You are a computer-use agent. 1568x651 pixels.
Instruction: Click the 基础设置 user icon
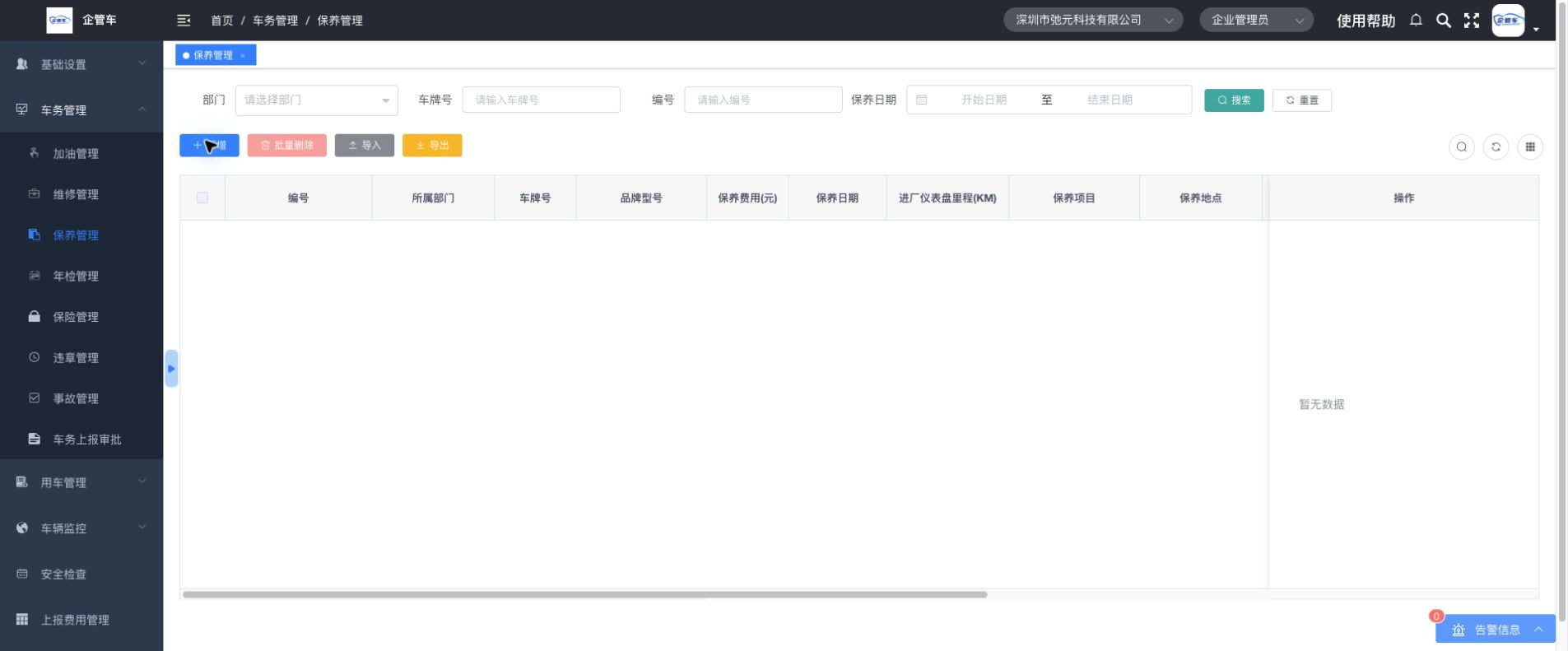(x=22, y=64)
